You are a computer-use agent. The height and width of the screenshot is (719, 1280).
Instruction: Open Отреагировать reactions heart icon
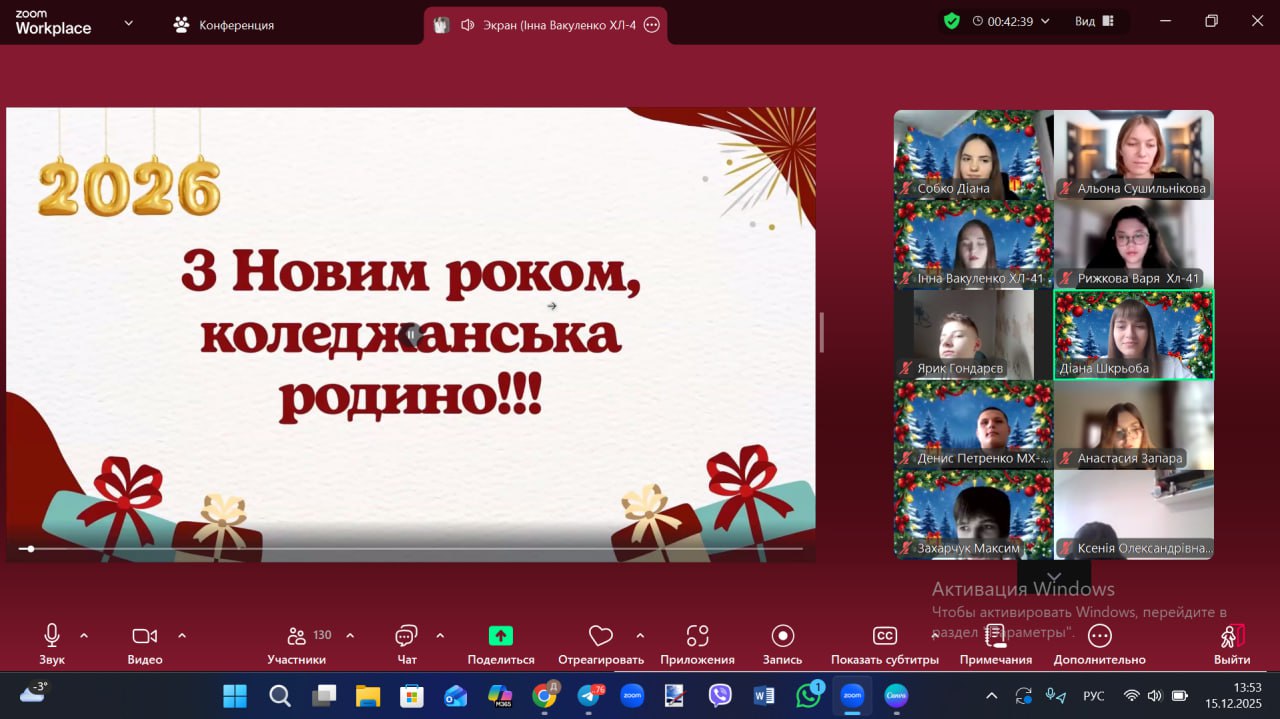coord(600,636)
